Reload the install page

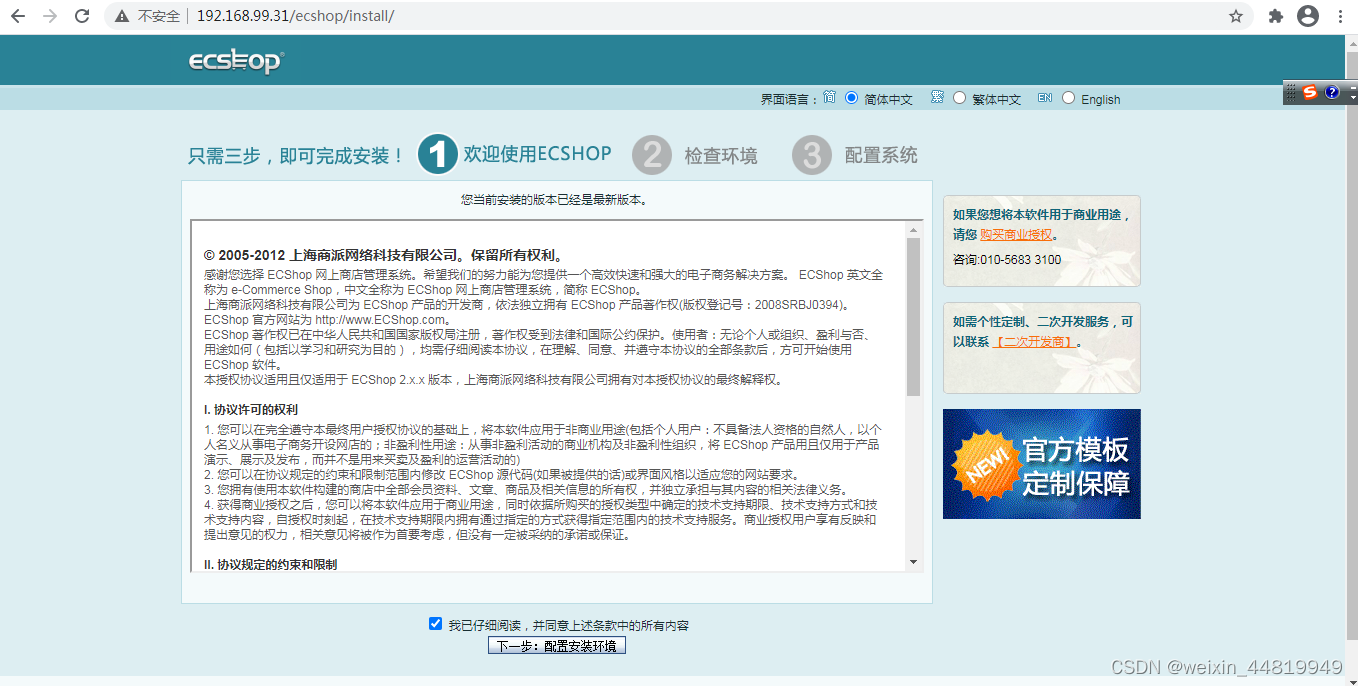(x=82, y=16)
